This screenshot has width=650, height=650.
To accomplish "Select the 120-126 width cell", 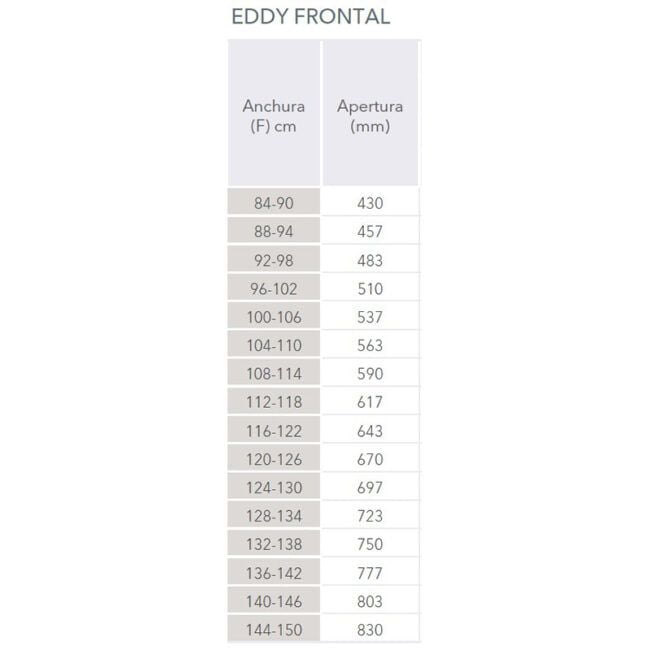I will [x=274, y=458].
